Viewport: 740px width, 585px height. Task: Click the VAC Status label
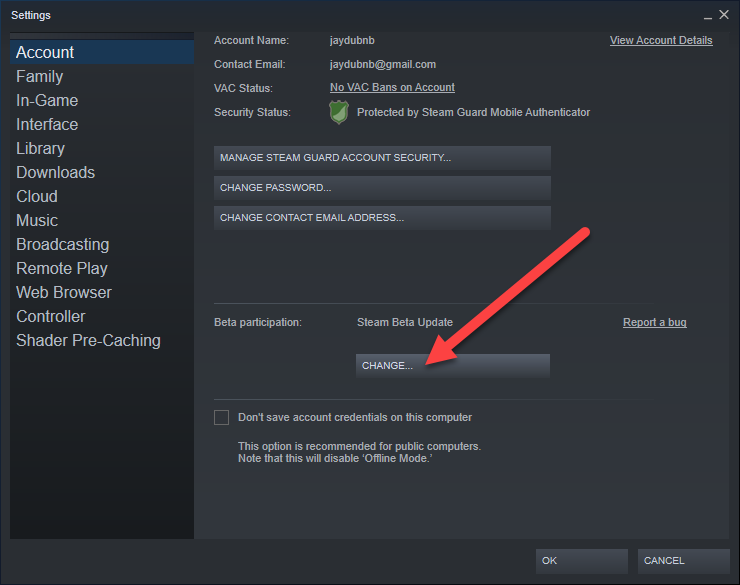pyautogui.click(x=244, y=88)
